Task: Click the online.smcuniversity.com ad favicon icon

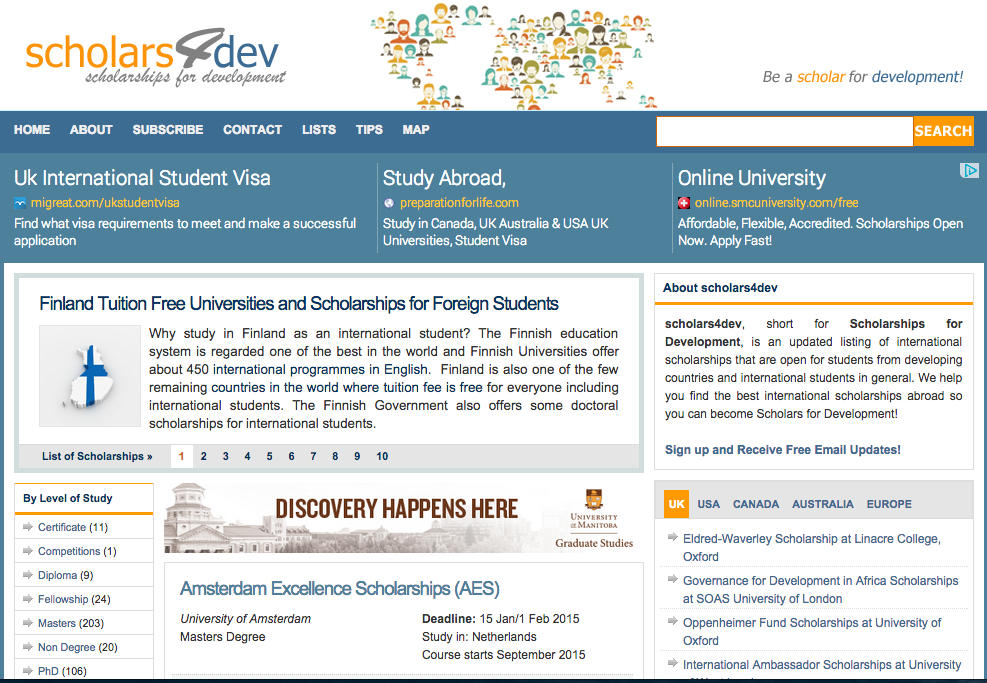Action: (684, 203)
